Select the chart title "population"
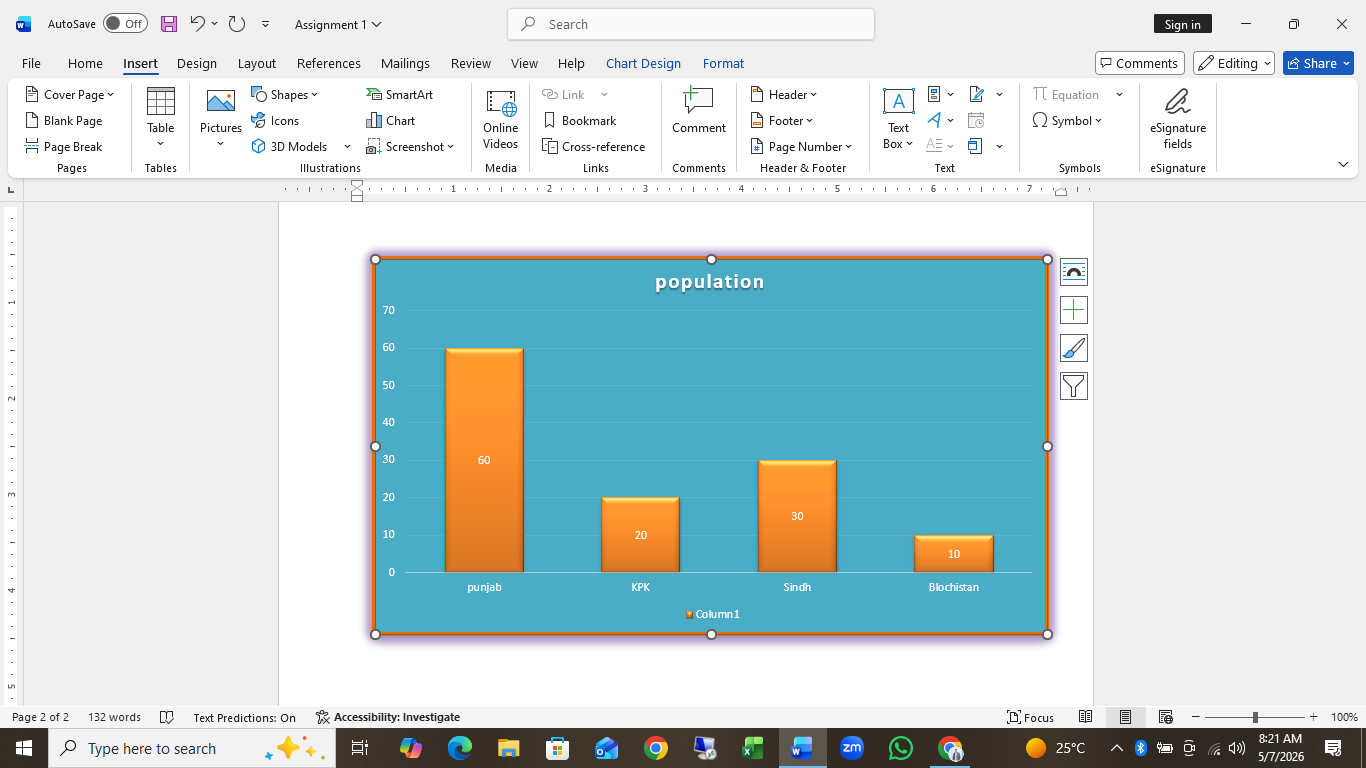The width and height of the screenshot is (1366, 768). 710,282
